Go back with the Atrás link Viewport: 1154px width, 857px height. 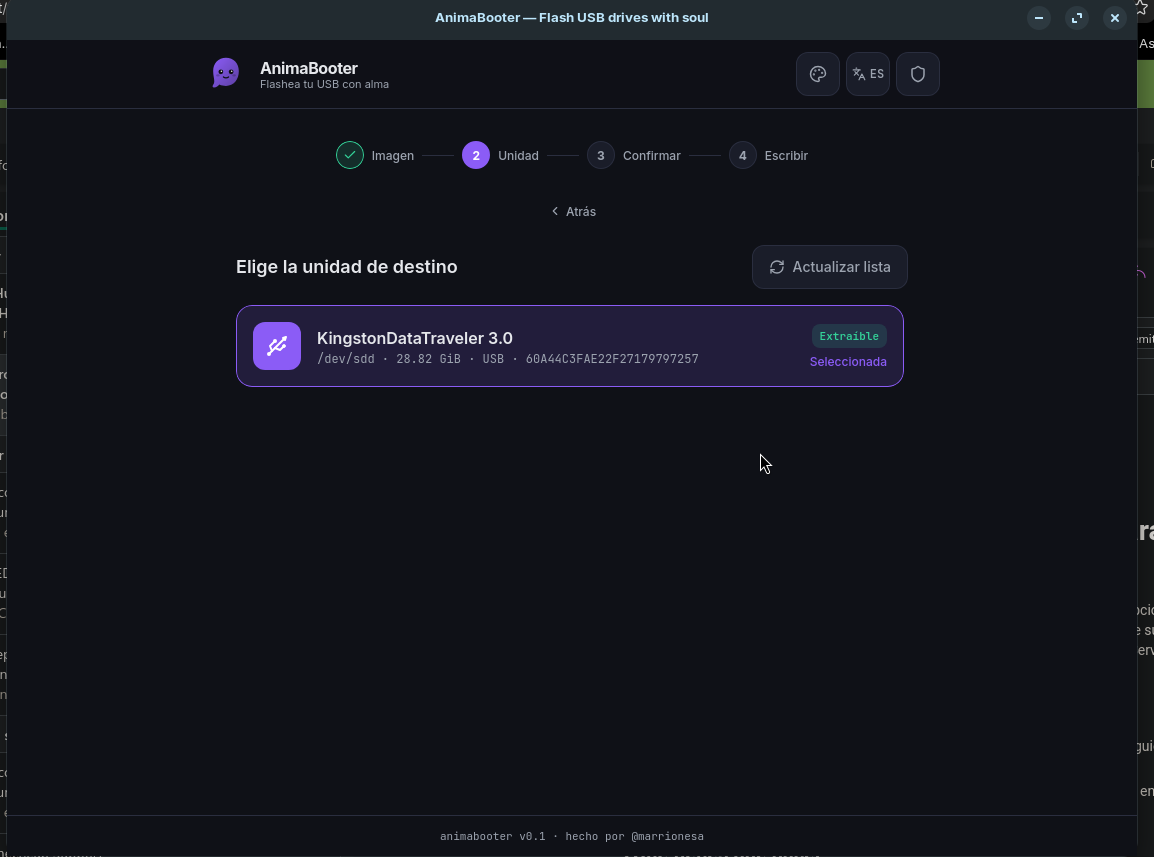click(x=573, y=211)
